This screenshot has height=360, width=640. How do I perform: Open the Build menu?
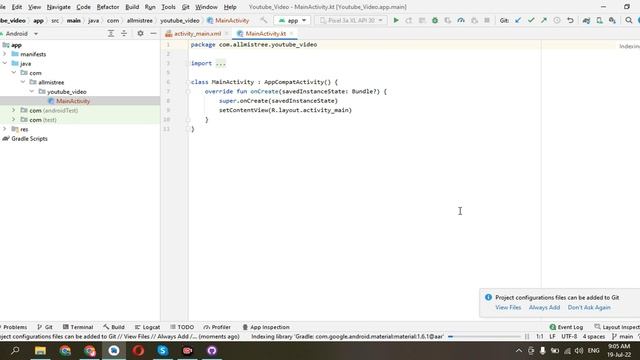coord(132,7)
